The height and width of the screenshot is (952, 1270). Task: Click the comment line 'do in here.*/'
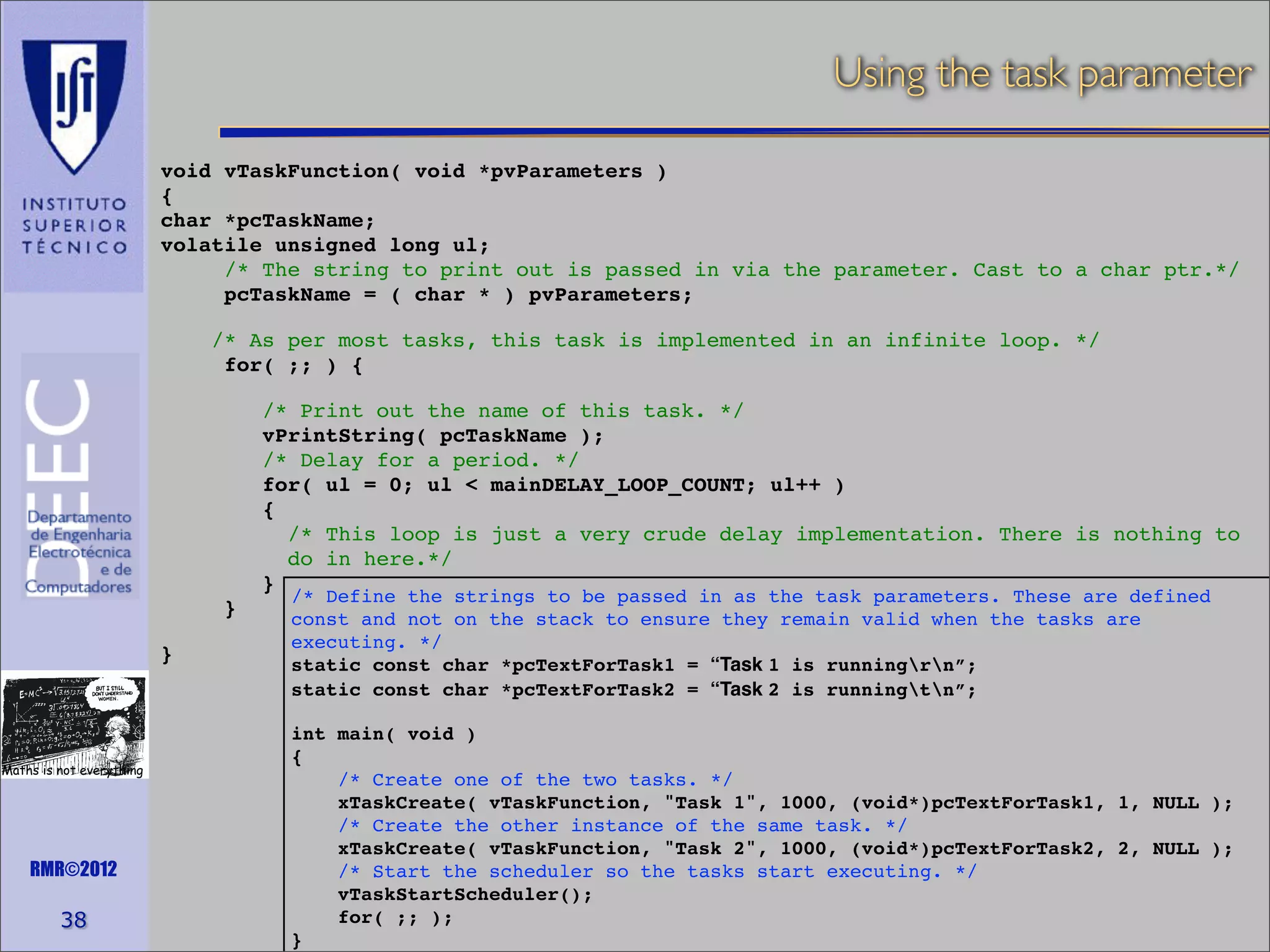(370, 559)
